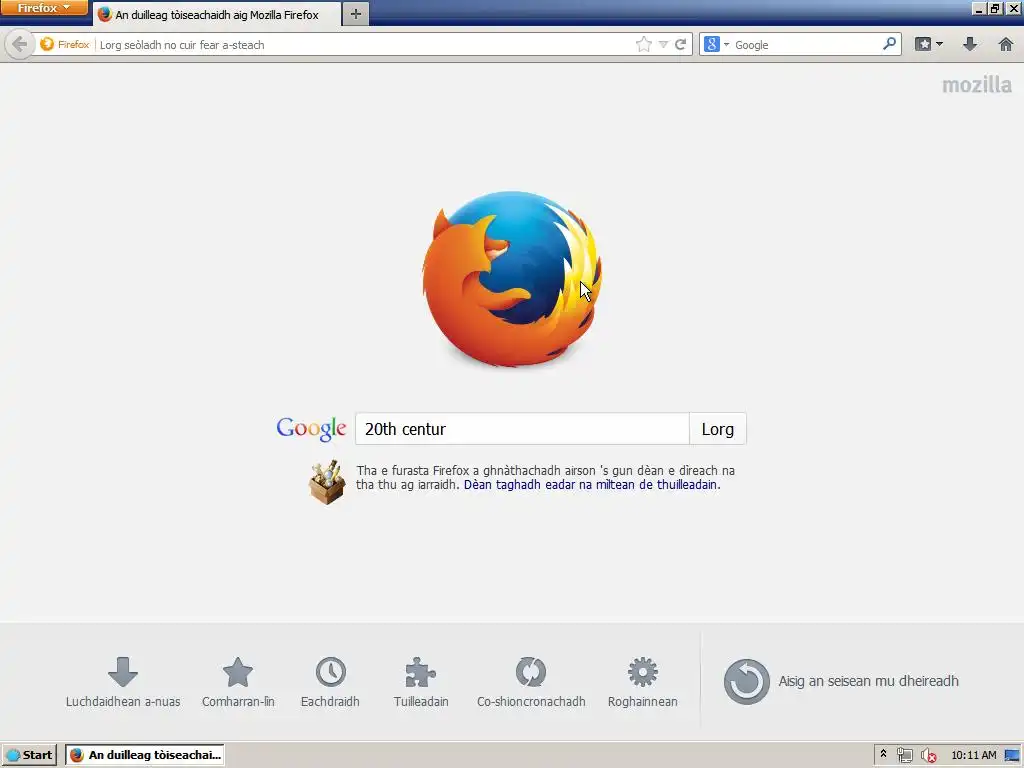1024x768 pixels.
Task: Click the Firefox identity icon in address bar
Action: [x=64, y=44]
